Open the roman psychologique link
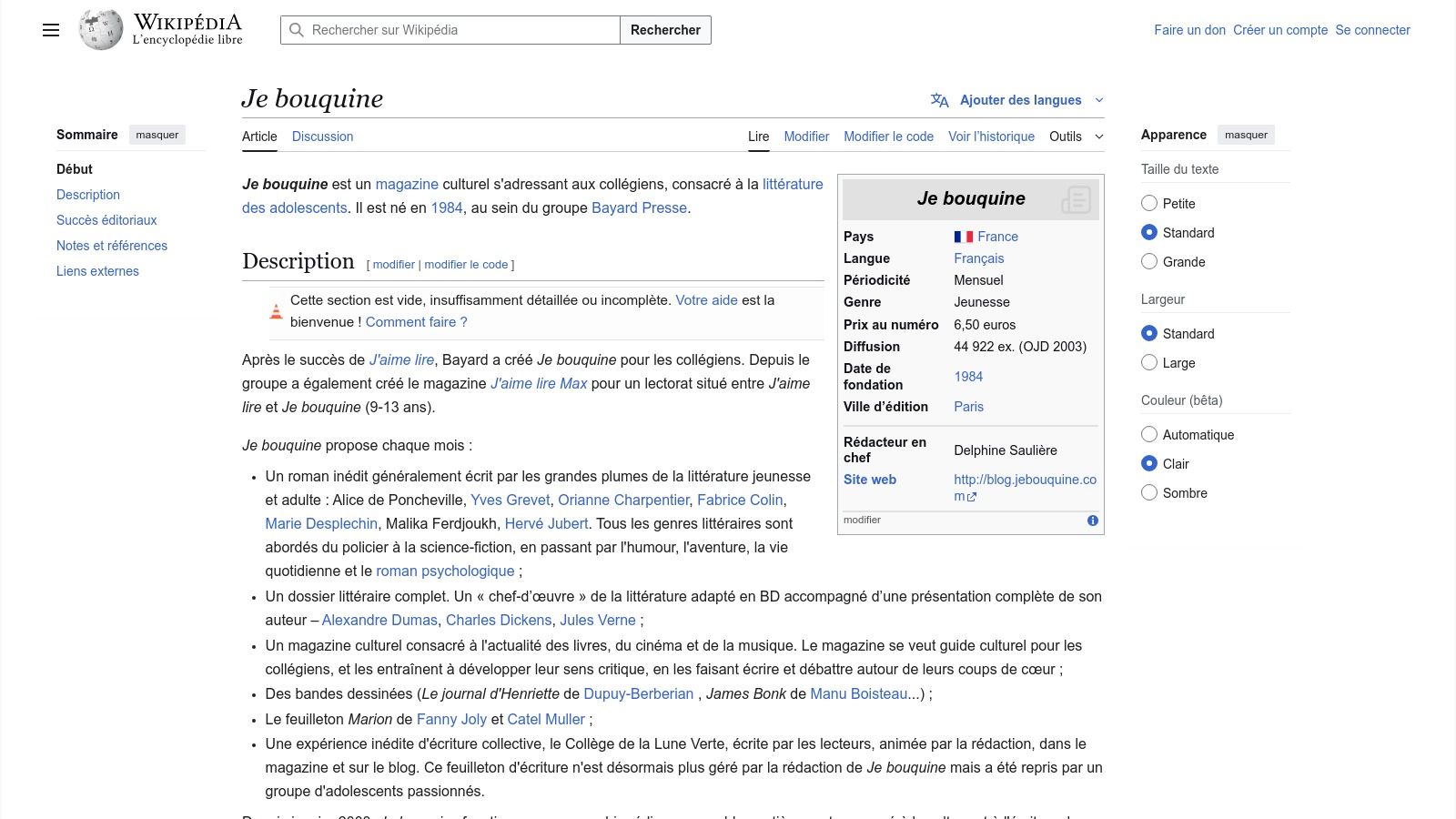 pos(445,571)
